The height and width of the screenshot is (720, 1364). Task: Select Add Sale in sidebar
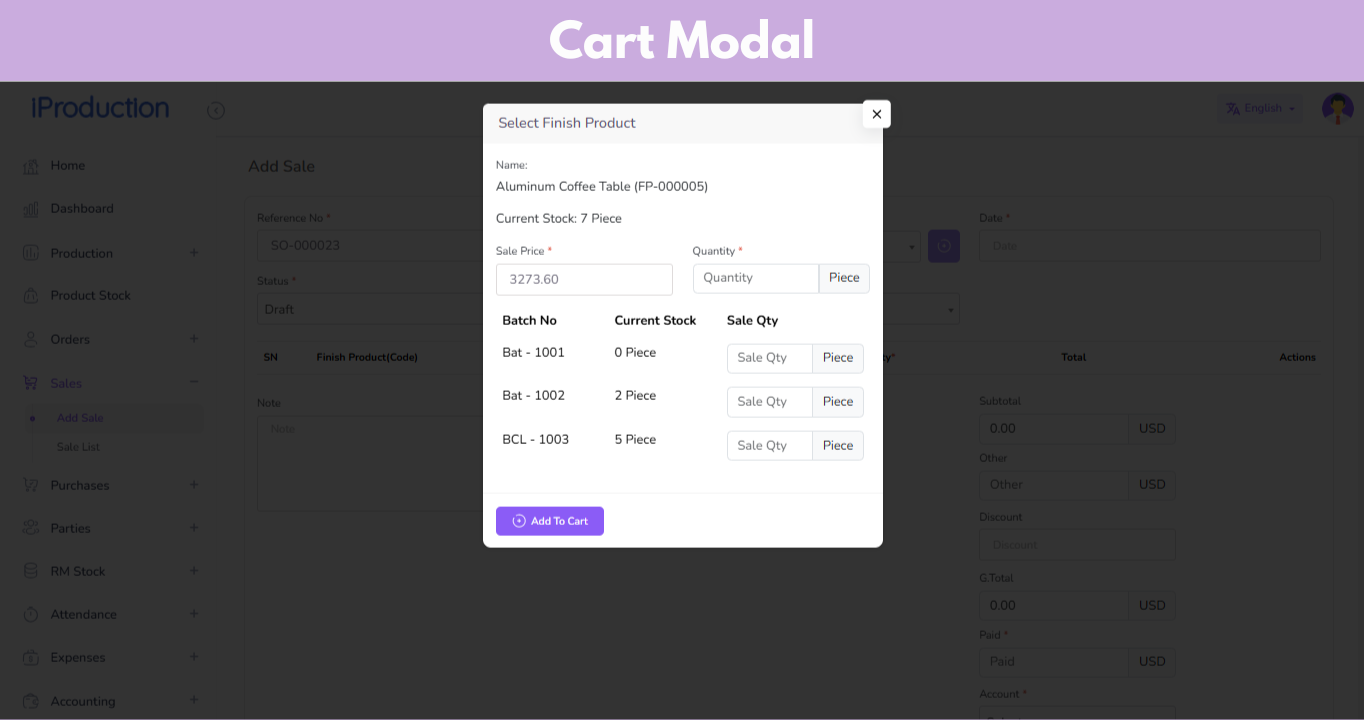[80, 418]
